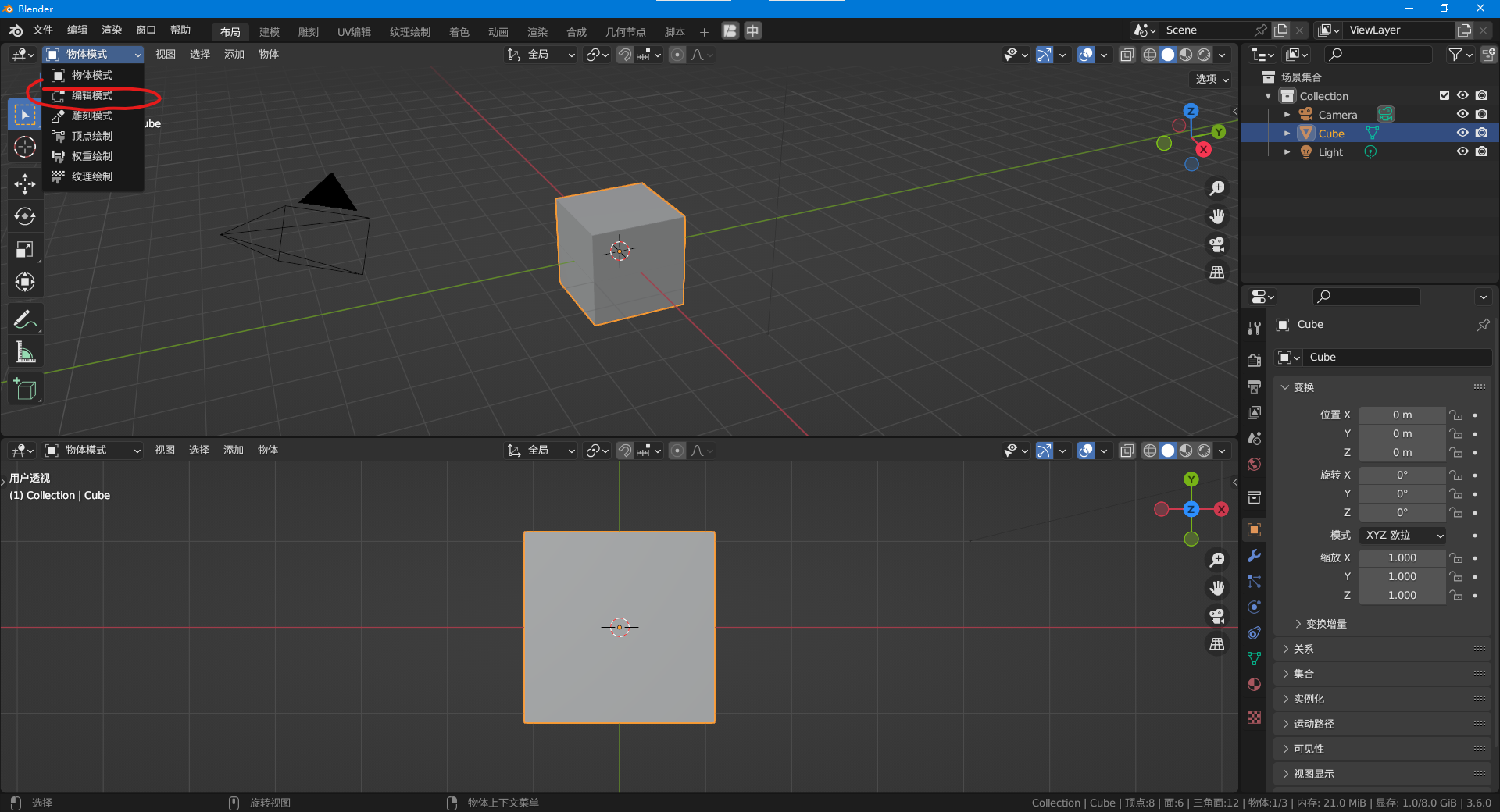The image size is (1500, 812).
Task: Click the 缩放 Z value field
Action: 1402,595
